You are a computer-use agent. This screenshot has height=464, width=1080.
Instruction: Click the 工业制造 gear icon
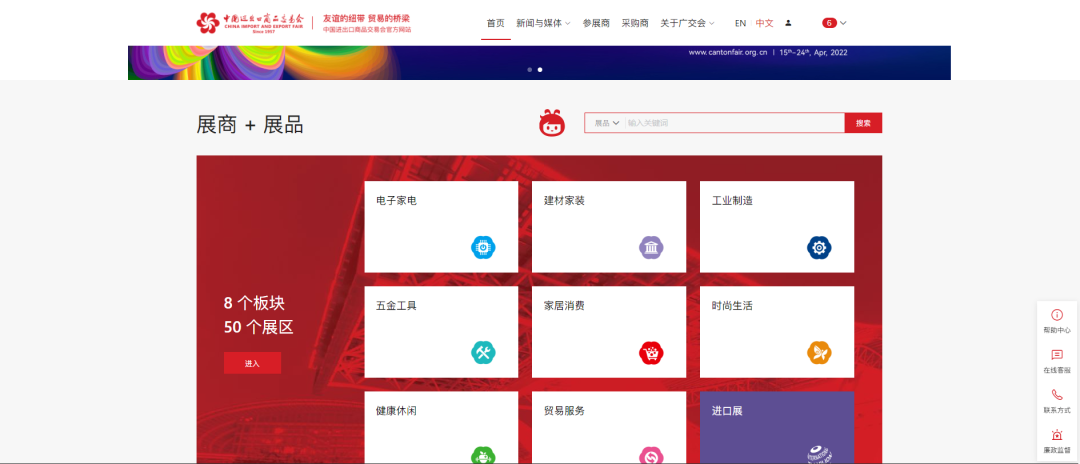point(819,247)
